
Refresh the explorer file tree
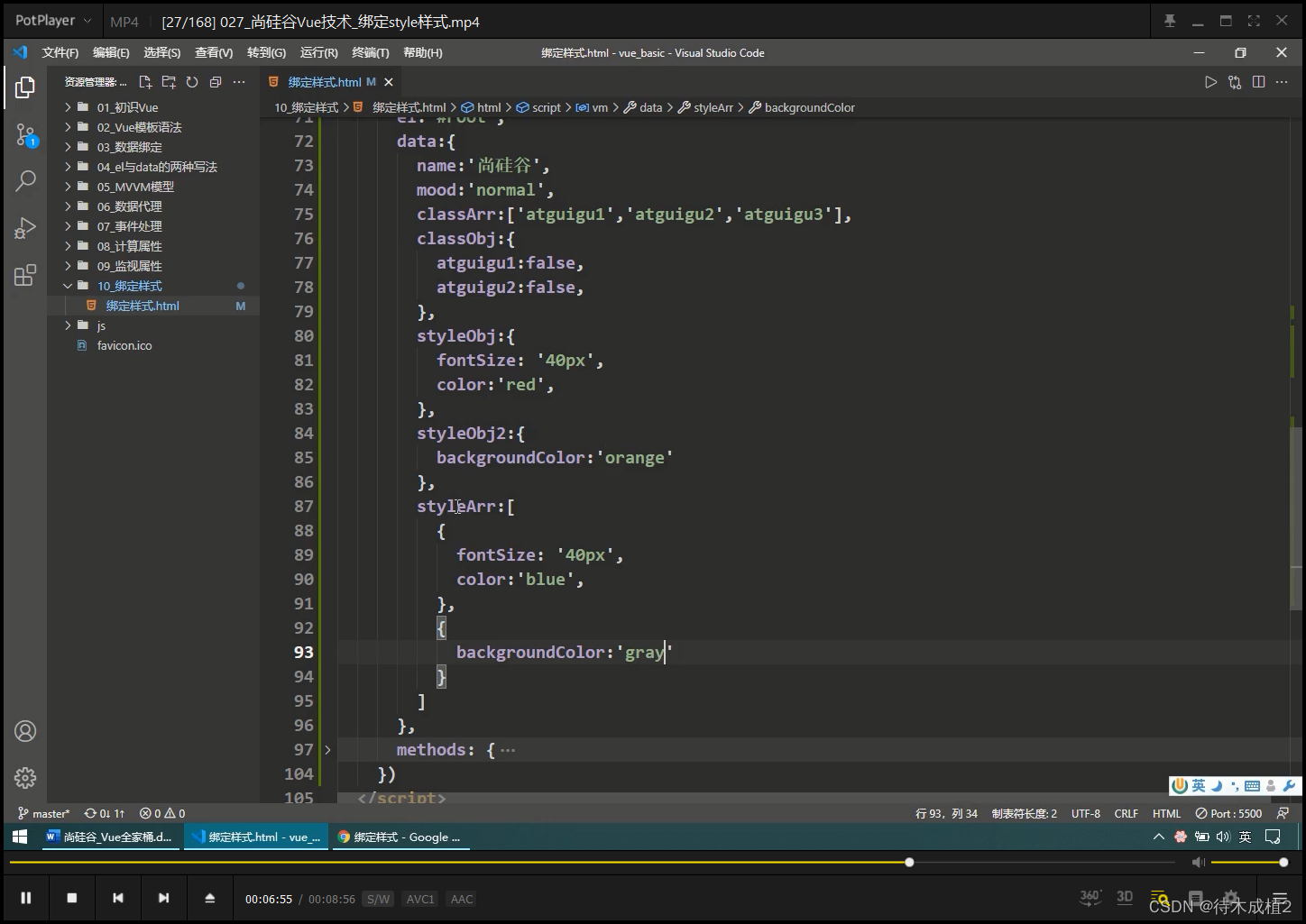192,82
